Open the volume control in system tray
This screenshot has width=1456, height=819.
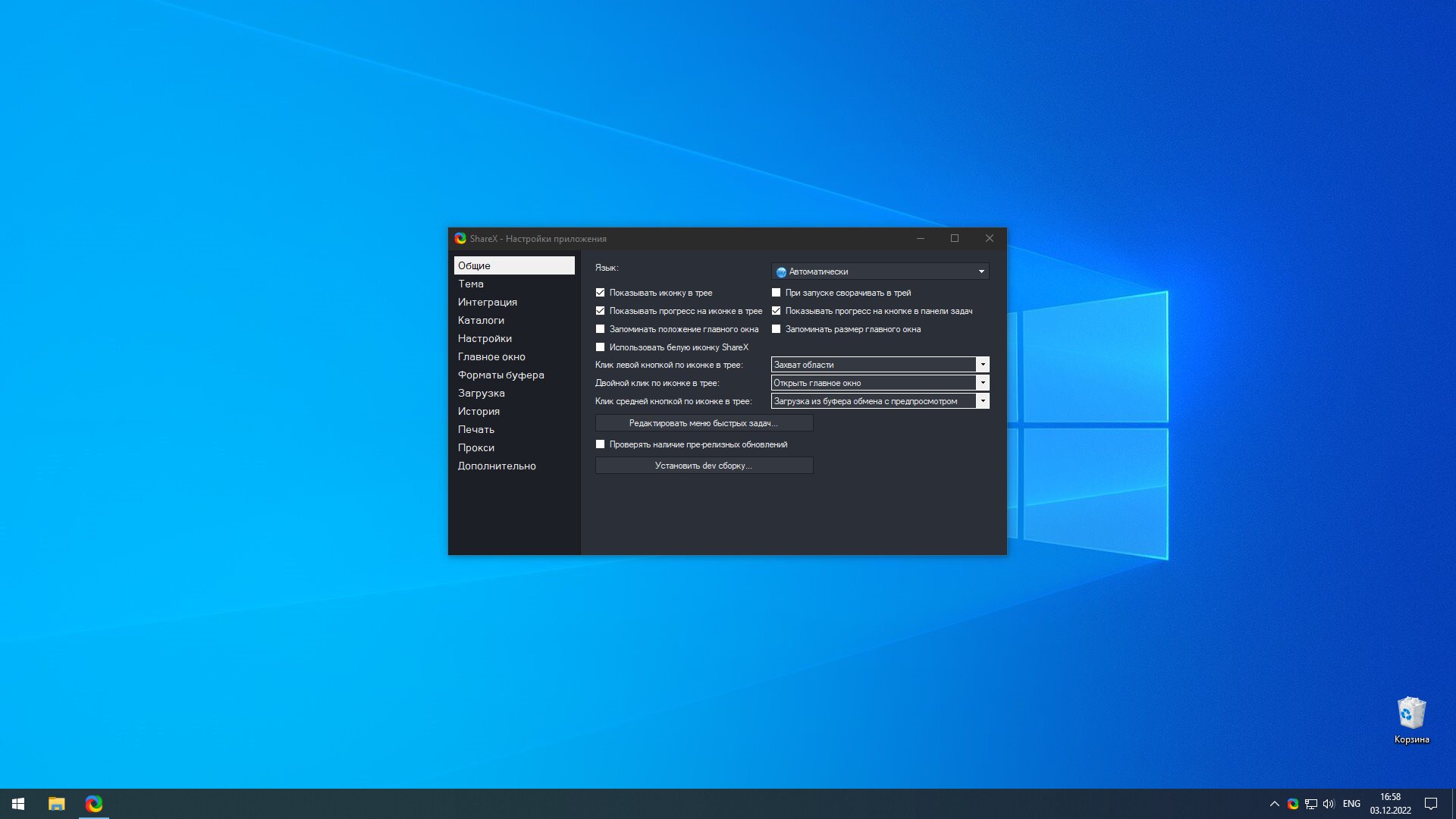[1329, 804]
